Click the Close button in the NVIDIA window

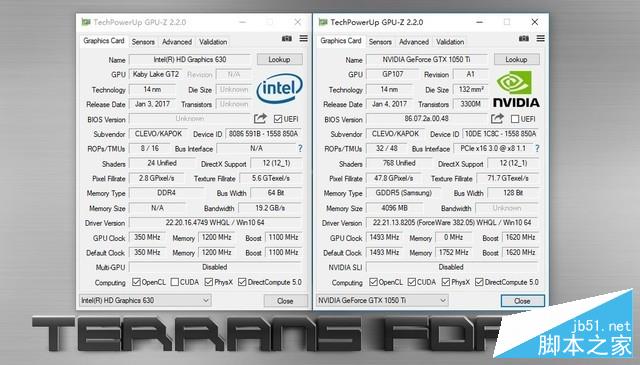522,301
